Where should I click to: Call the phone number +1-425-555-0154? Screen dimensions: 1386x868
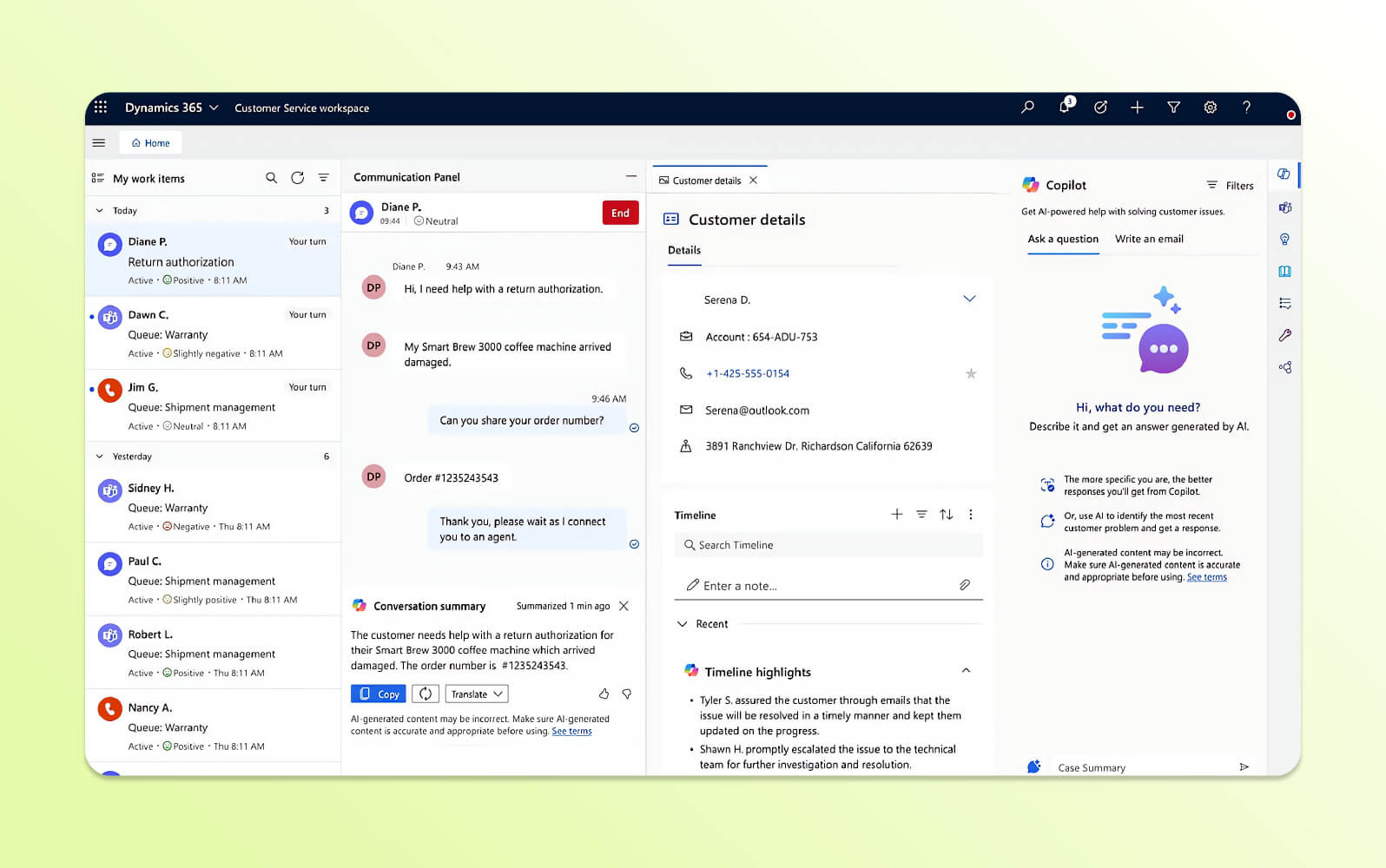[748, 373]
